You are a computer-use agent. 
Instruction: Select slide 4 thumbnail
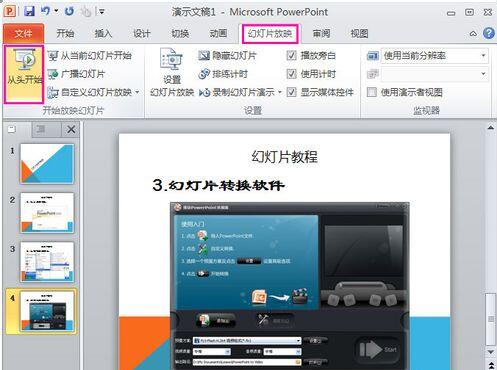(47, 311)
